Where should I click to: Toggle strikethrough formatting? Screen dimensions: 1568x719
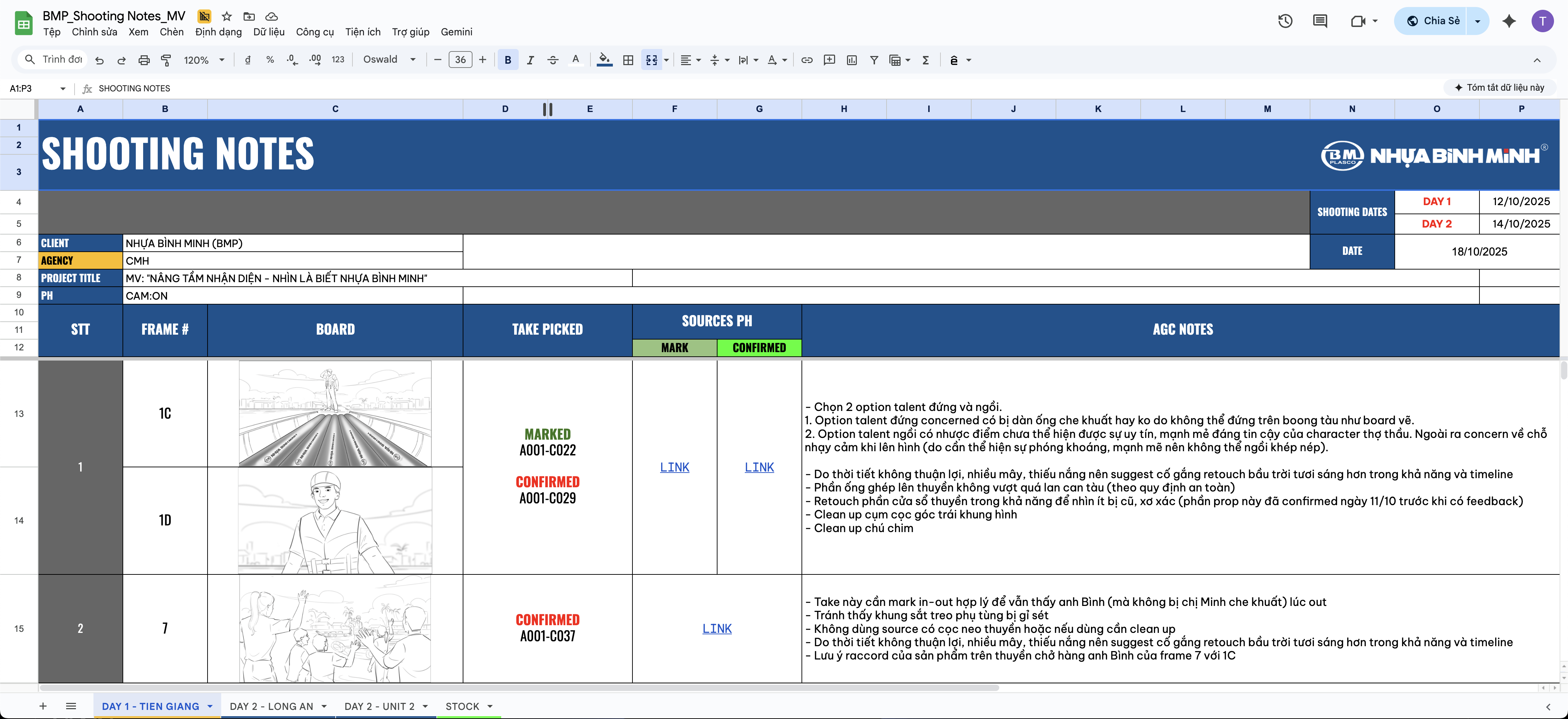click(x=553, y=60)
